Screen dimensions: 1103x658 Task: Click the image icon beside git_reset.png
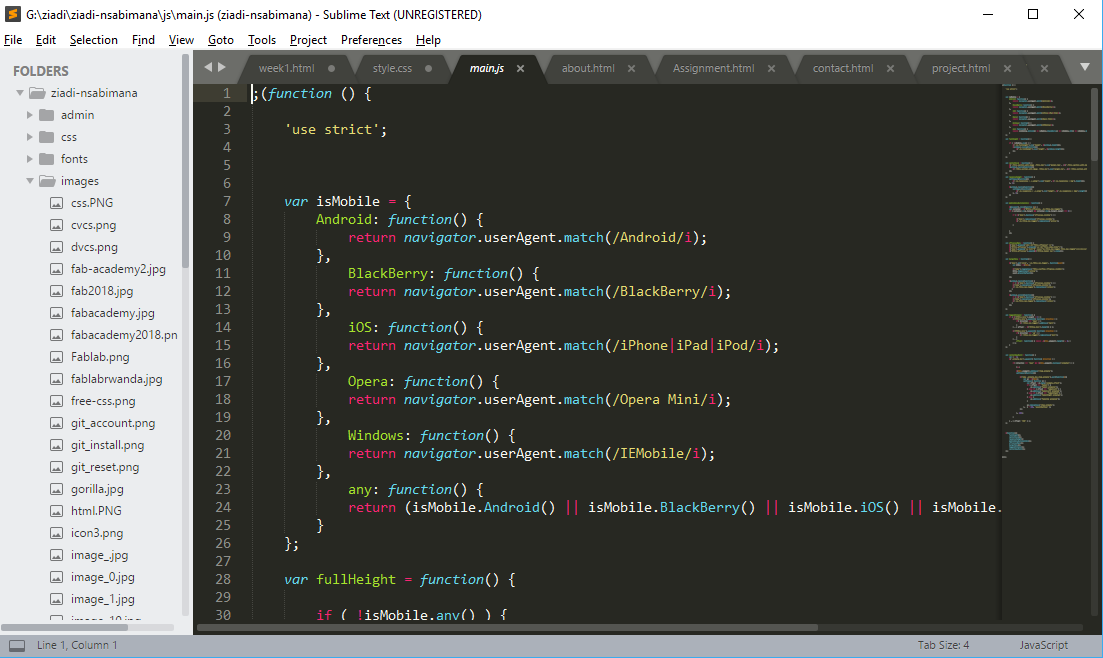pos(57,467)
